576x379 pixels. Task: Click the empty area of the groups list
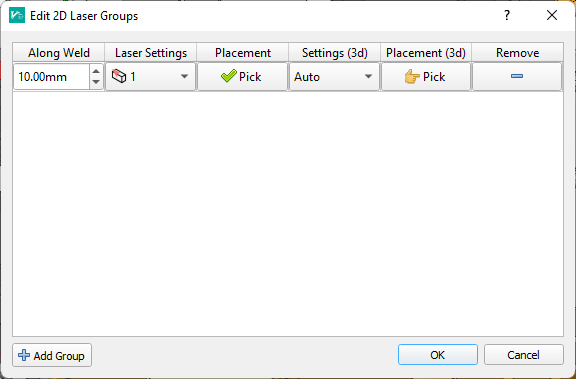[x=288, y=213]
